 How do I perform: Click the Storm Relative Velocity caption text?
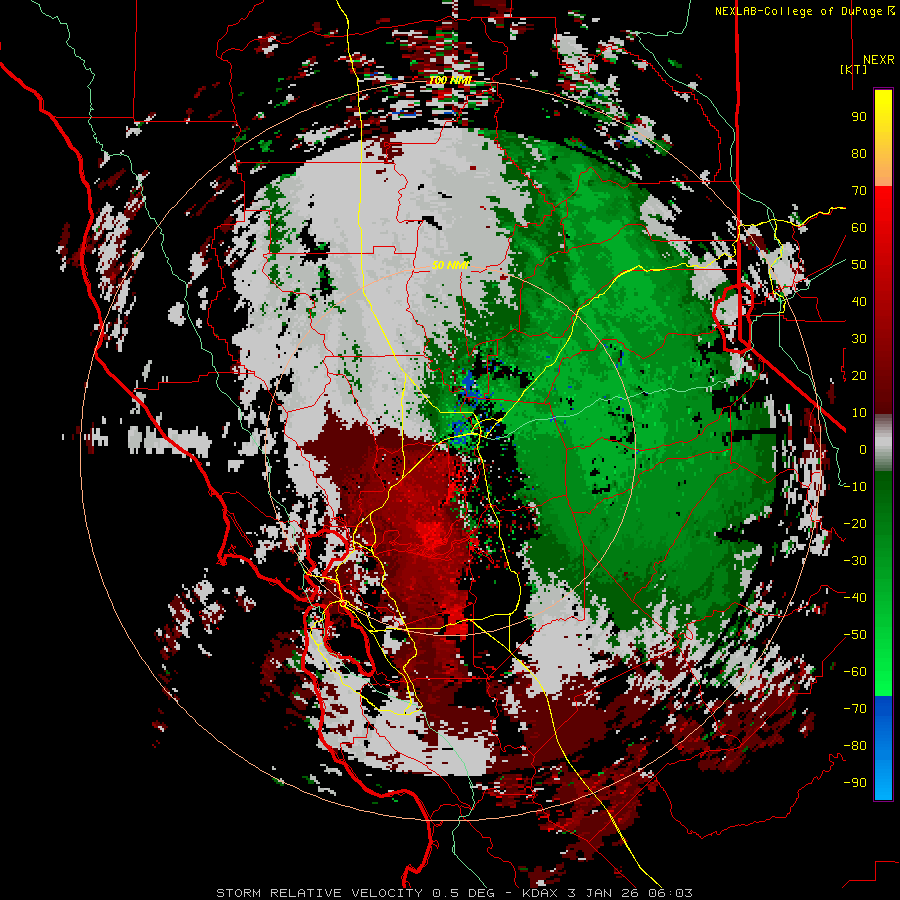[x=454, y=893]
